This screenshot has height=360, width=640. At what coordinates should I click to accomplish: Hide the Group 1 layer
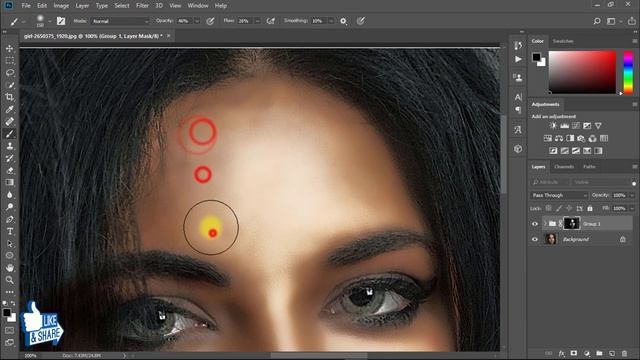click(535, 224)
